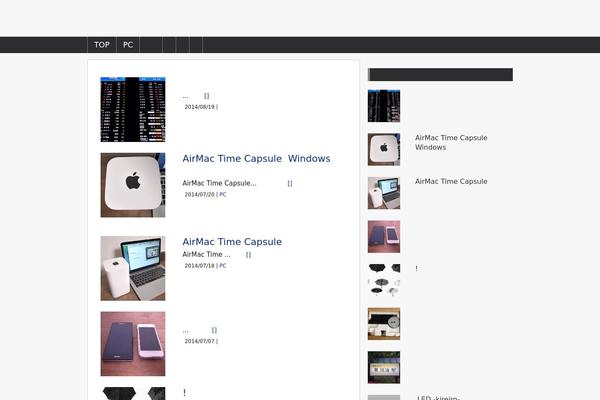
Task: Click read-more brackets link in 2014/07/07 post
Action: pos(214,330)
